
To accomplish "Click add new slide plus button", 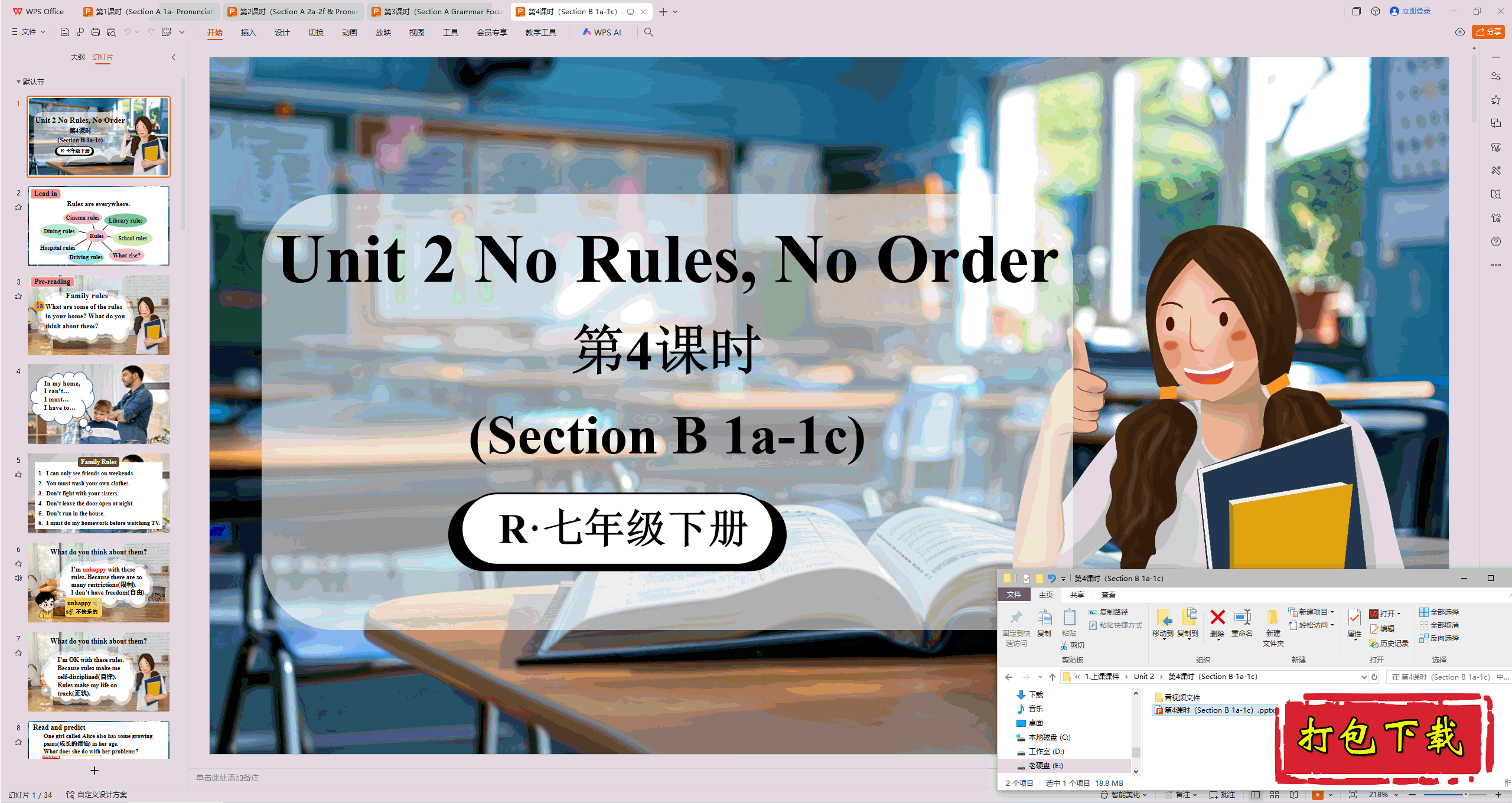I will point(94,771).
